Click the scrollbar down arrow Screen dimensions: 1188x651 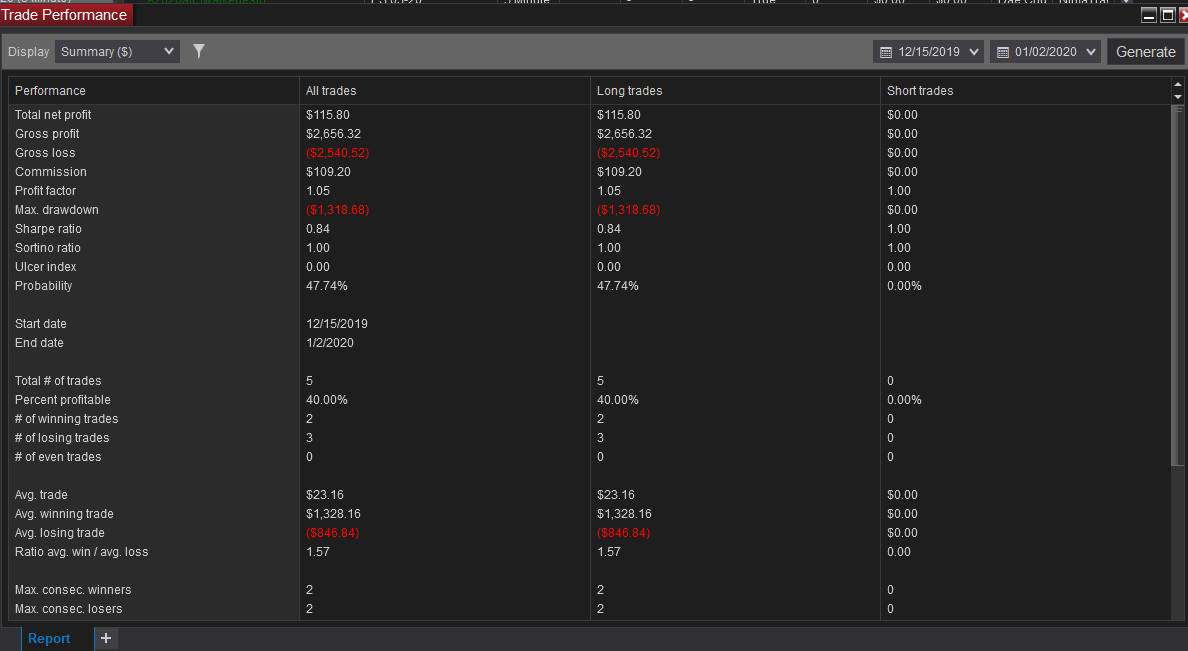1177,97
